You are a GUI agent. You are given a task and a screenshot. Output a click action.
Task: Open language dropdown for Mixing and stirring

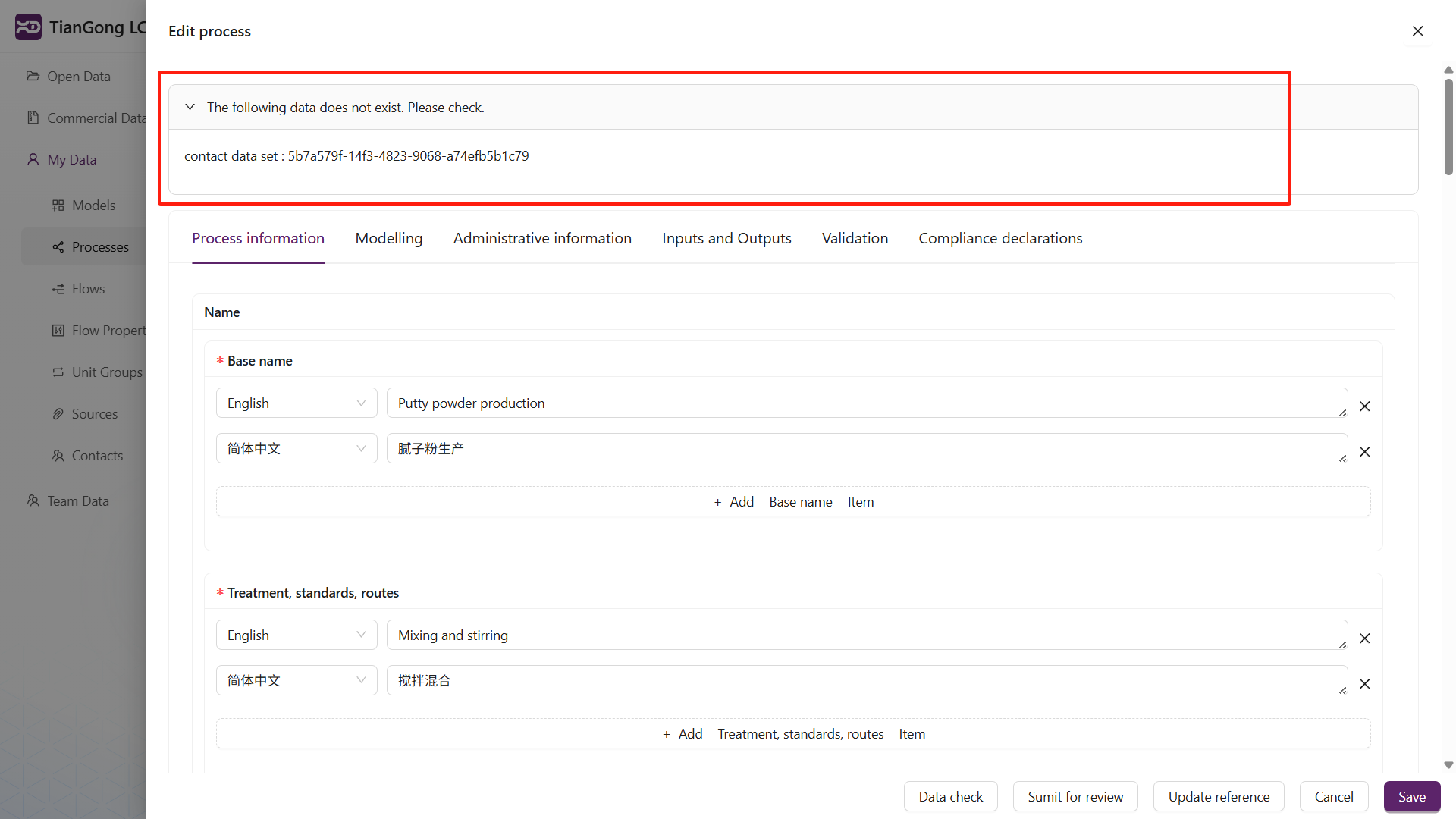click(296, 635)
